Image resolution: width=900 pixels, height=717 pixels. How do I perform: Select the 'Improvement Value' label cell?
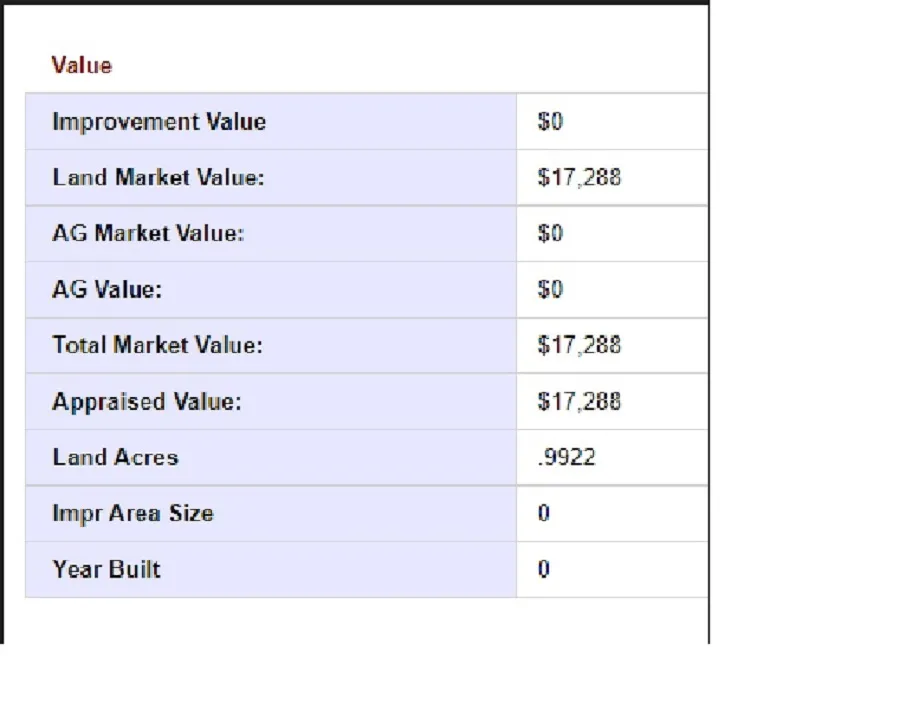pyautogui.click(x=159, y=122)
